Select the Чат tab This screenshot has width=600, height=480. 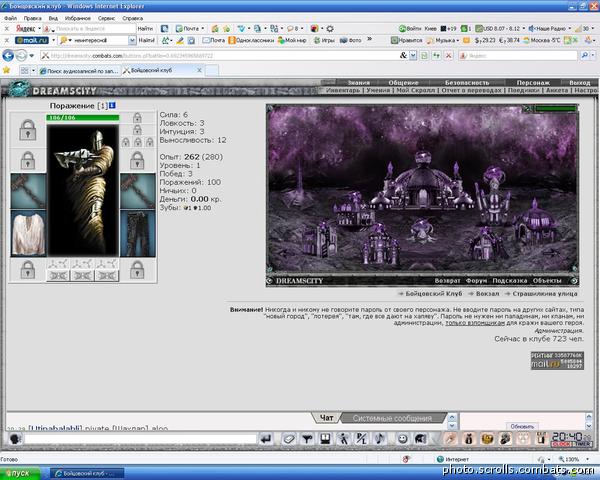[x=326, y=418]
